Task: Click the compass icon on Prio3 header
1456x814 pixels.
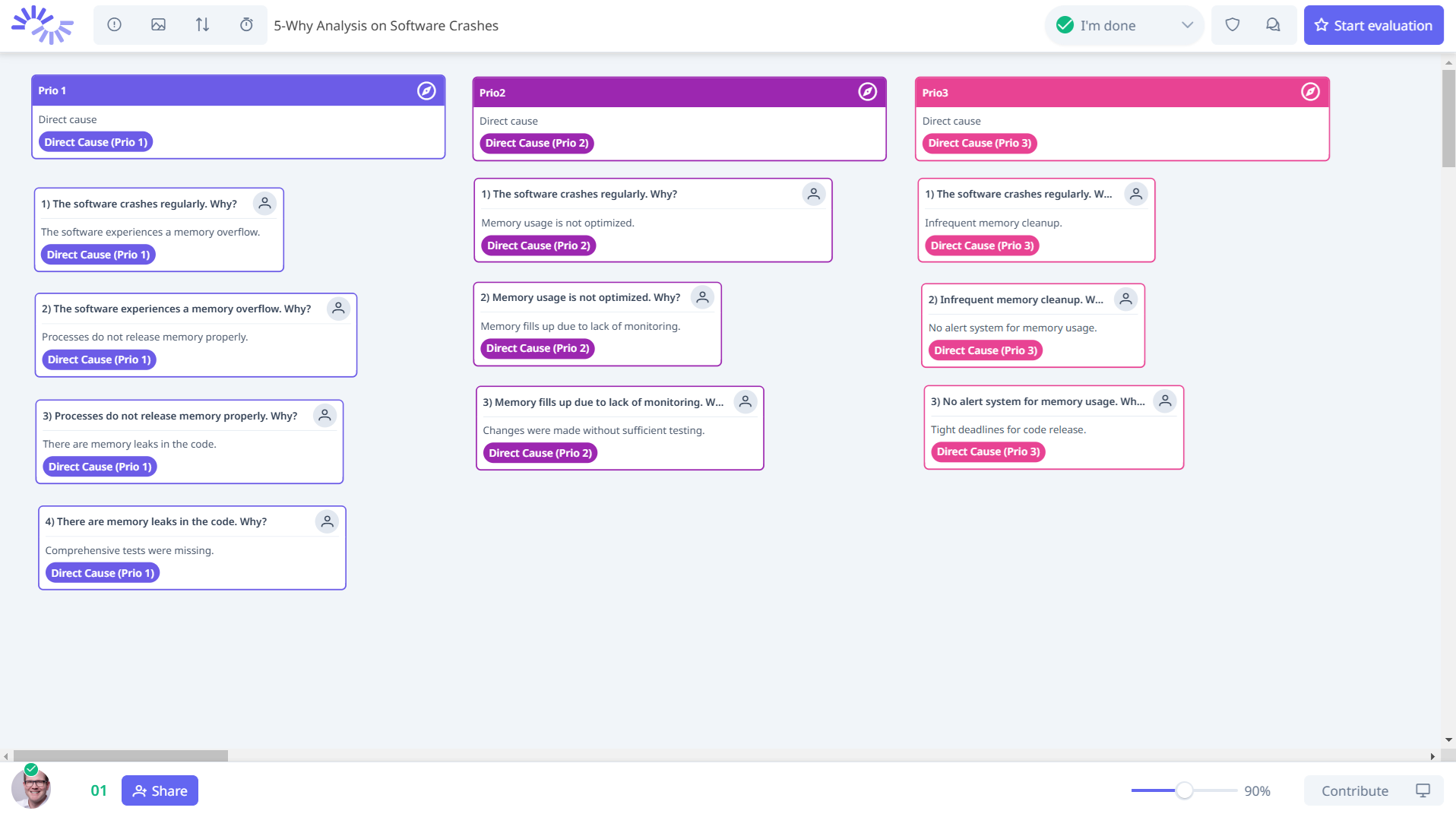Action: tap(1310, 92)
